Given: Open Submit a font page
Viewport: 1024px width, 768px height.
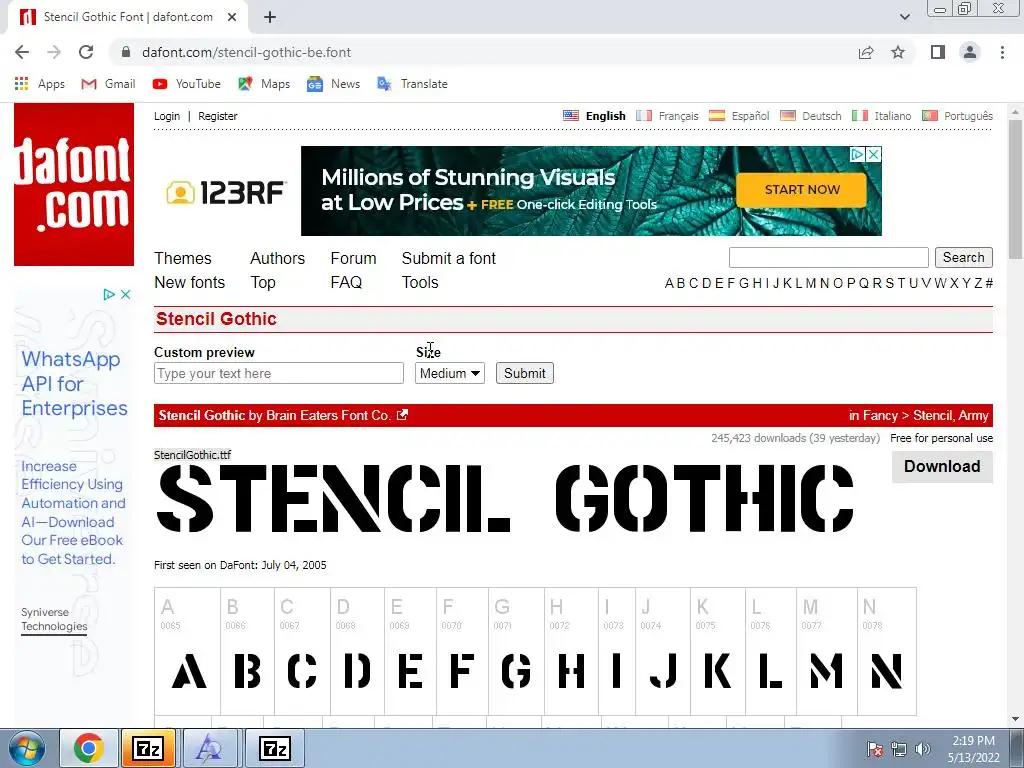Looking at the screenshot, I should tap(449, 258).
